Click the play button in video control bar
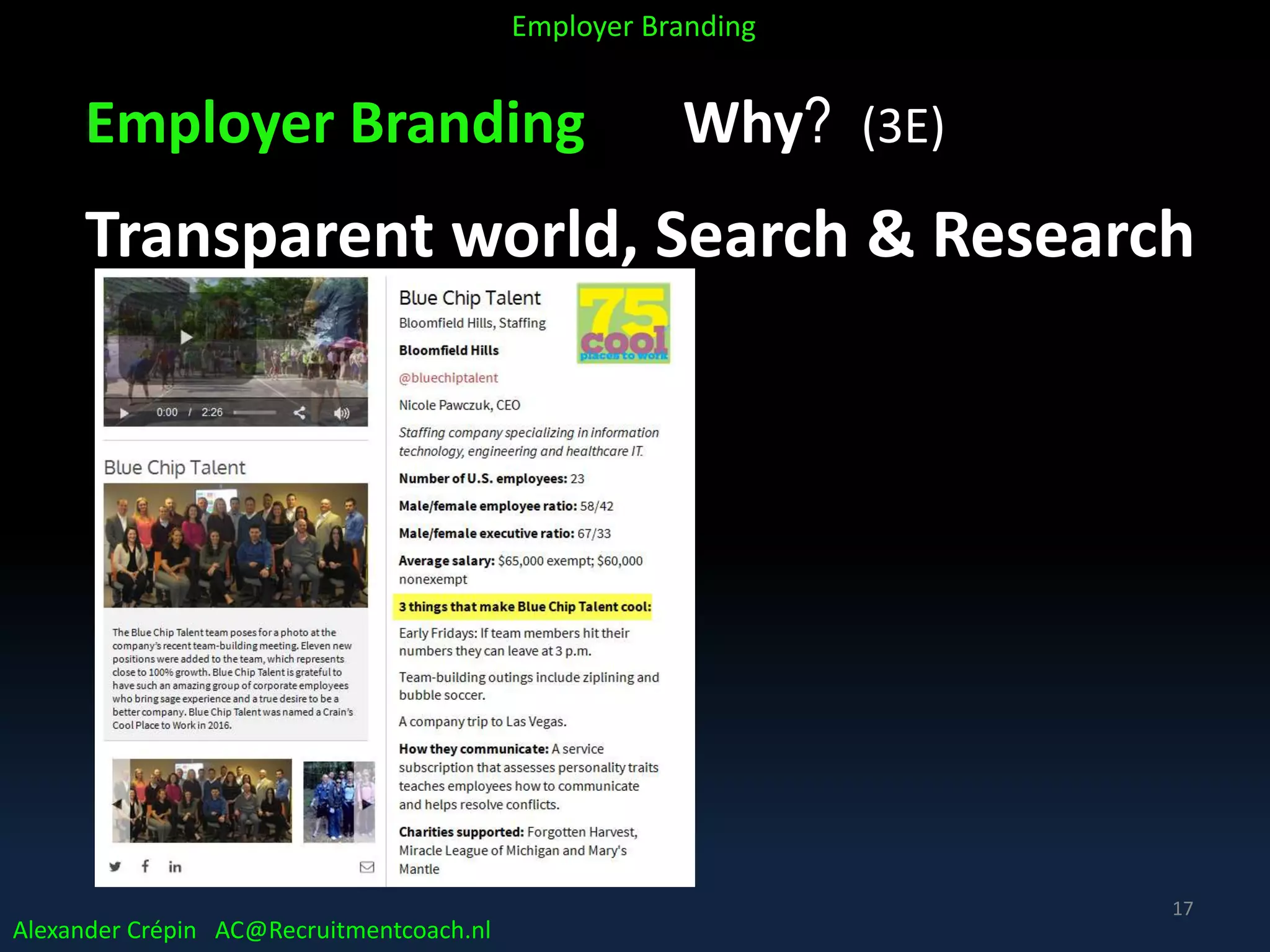The height and width of the screenshot is (952, 1270). click(x=123, y=413)
